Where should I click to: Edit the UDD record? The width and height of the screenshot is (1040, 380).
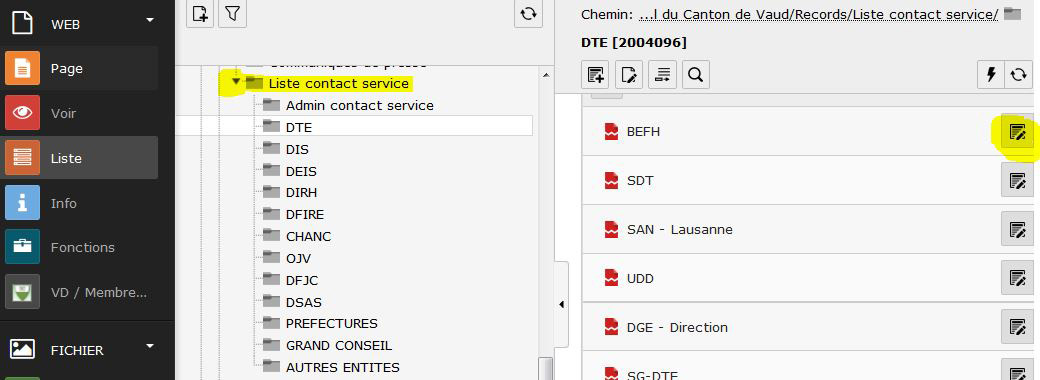(x=1017, y=278)
